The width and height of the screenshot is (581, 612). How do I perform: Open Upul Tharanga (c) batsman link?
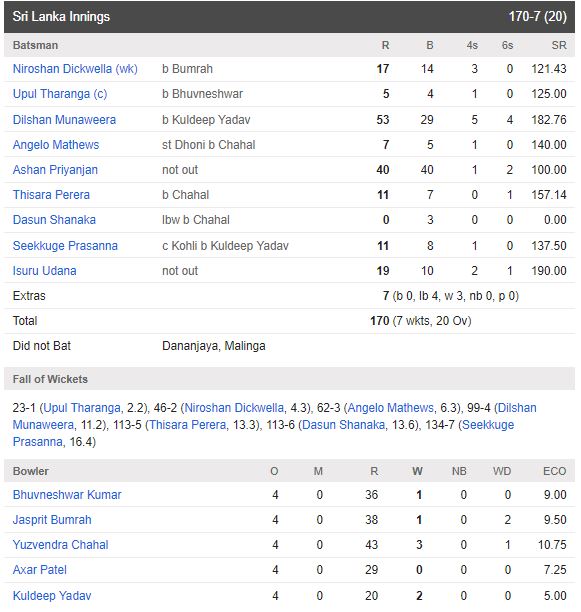pyautogui.click(x=60, y=94)
